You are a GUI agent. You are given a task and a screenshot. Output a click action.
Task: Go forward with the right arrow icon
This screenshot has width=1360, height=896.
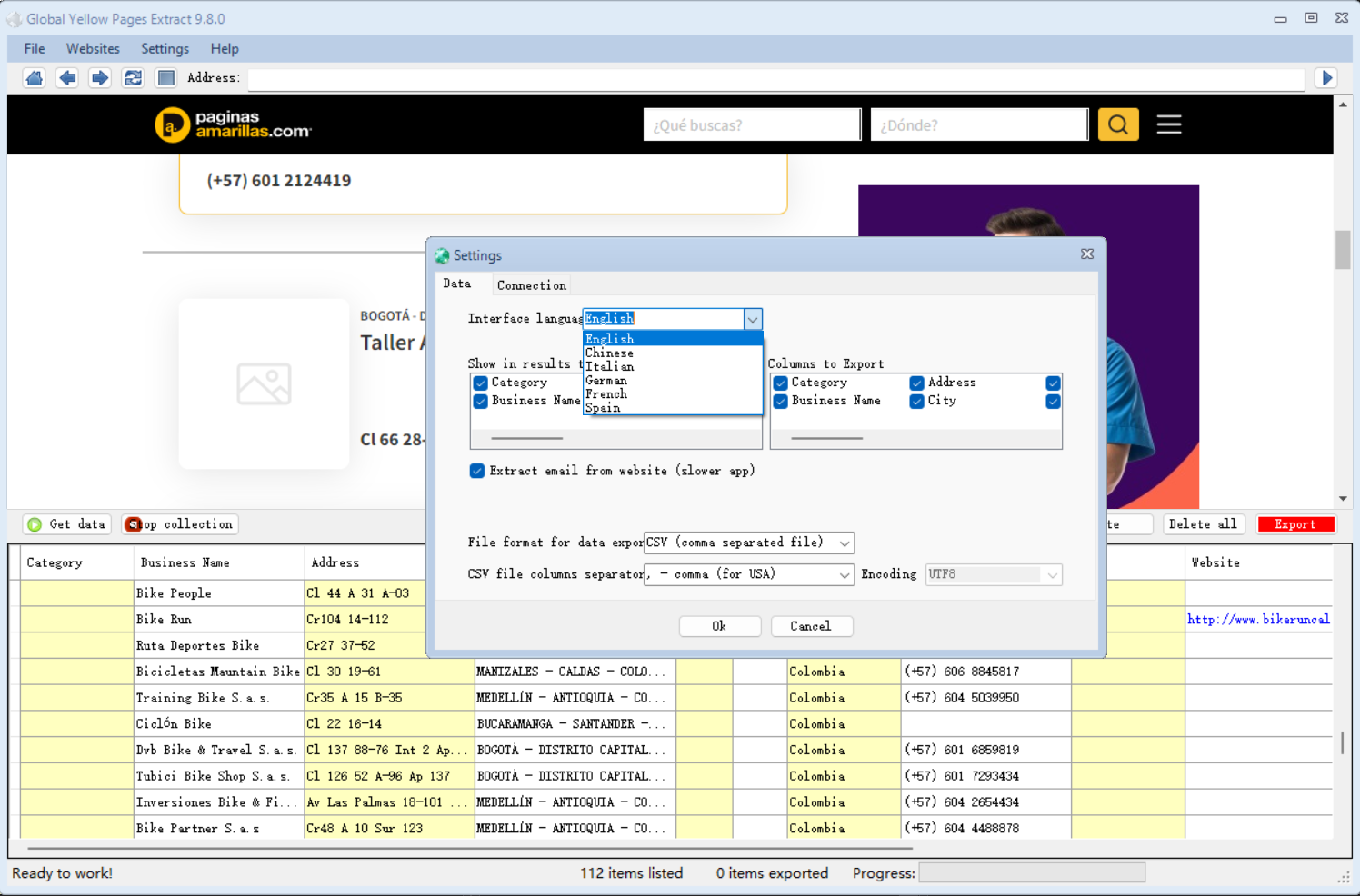pos(100,78)
